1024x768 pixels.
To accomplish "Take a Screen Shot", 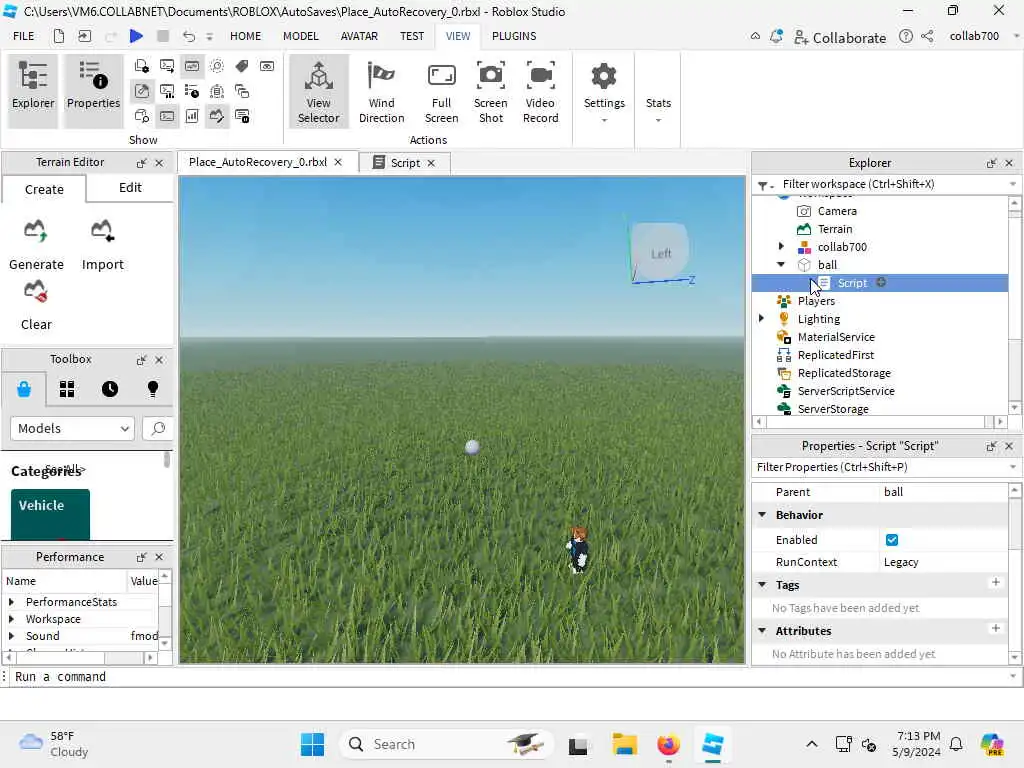I will click(x=490, y=91).
